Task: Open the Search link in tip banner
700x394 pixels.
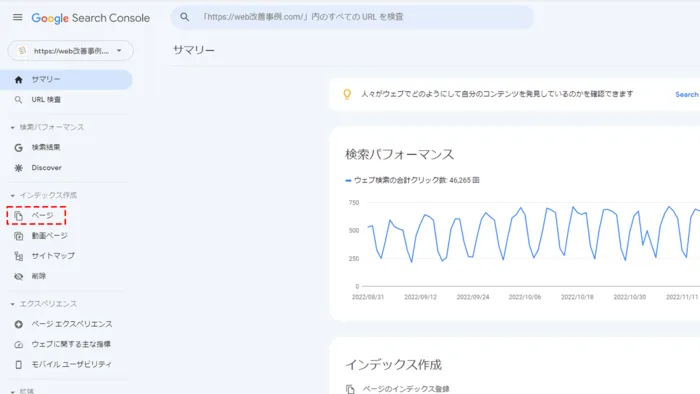Action: coord(687,95)
